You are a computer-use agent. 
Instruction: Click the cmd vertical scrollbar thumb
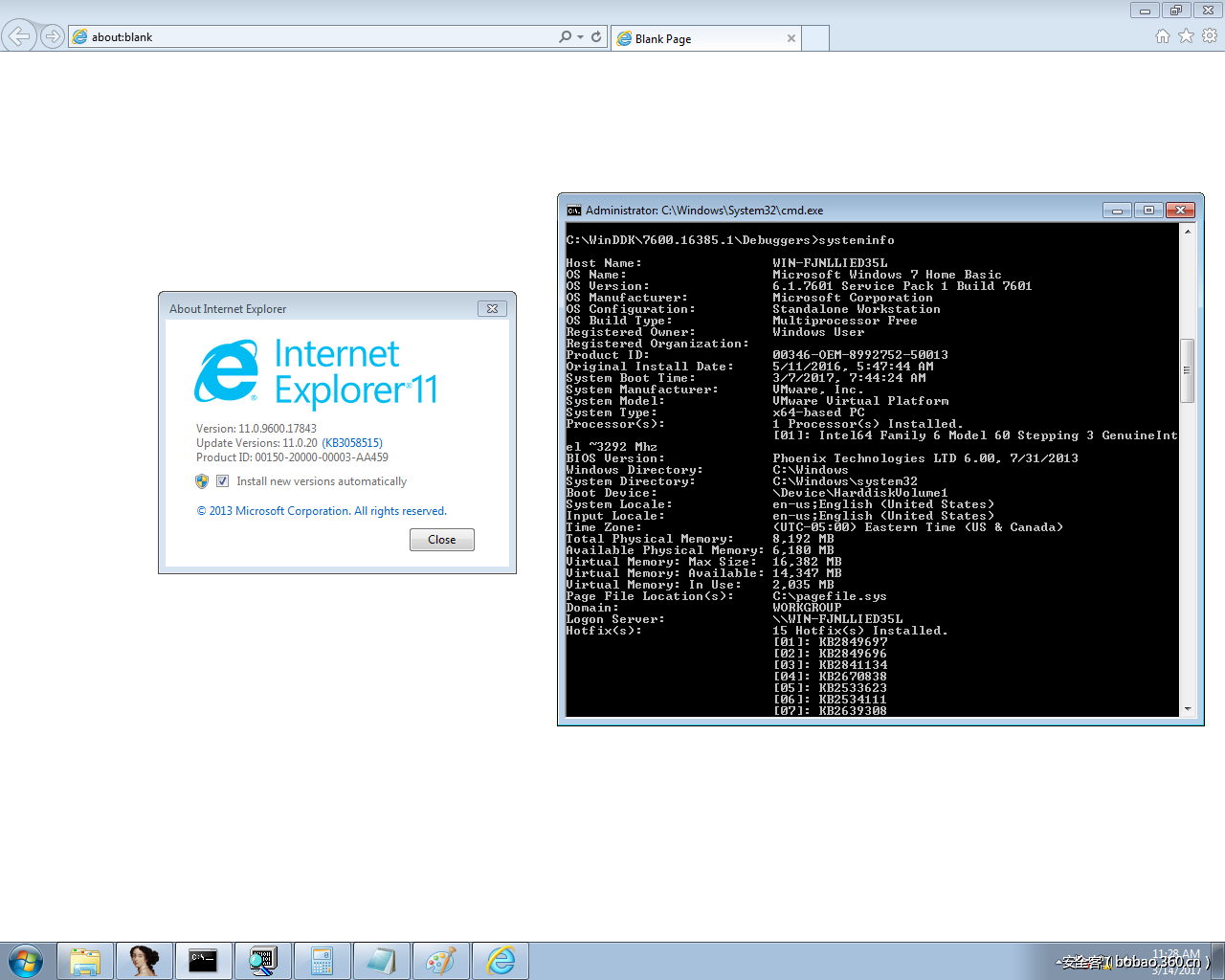tap(1188, 370)
